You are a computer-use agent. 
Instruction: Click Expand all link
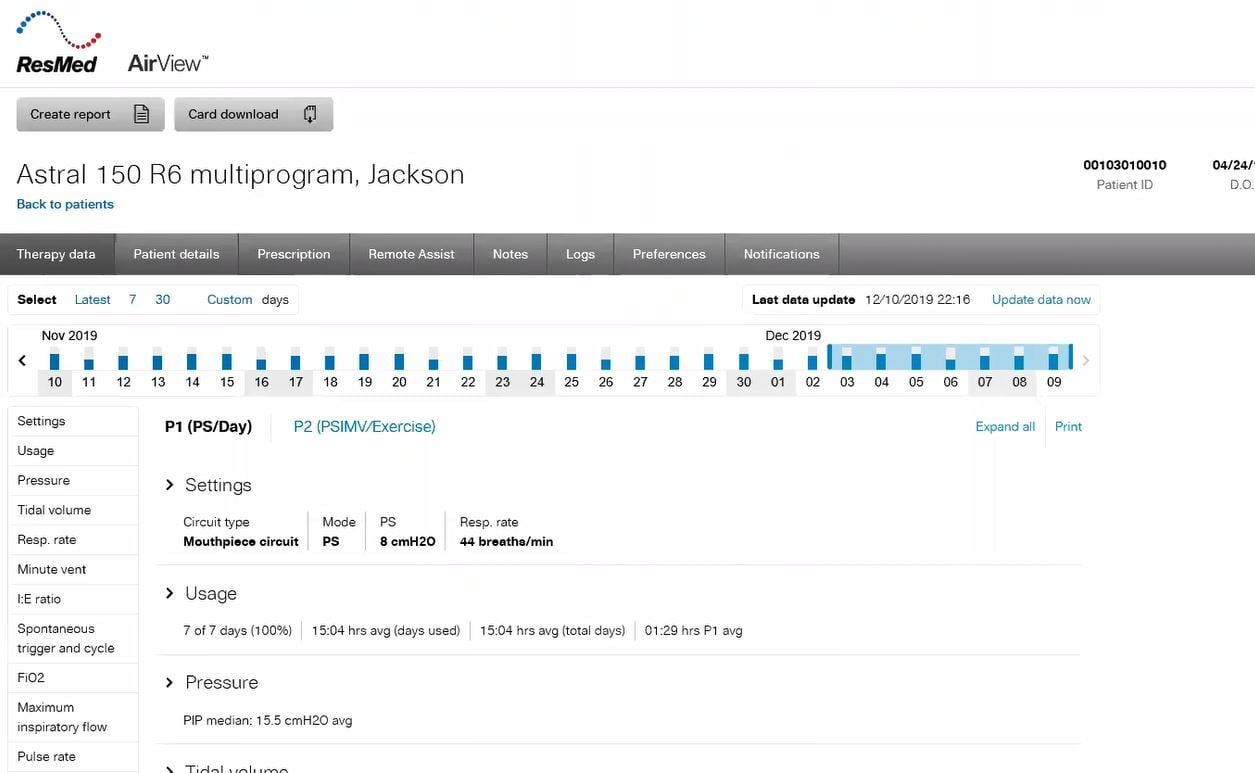click(1005, 426)
